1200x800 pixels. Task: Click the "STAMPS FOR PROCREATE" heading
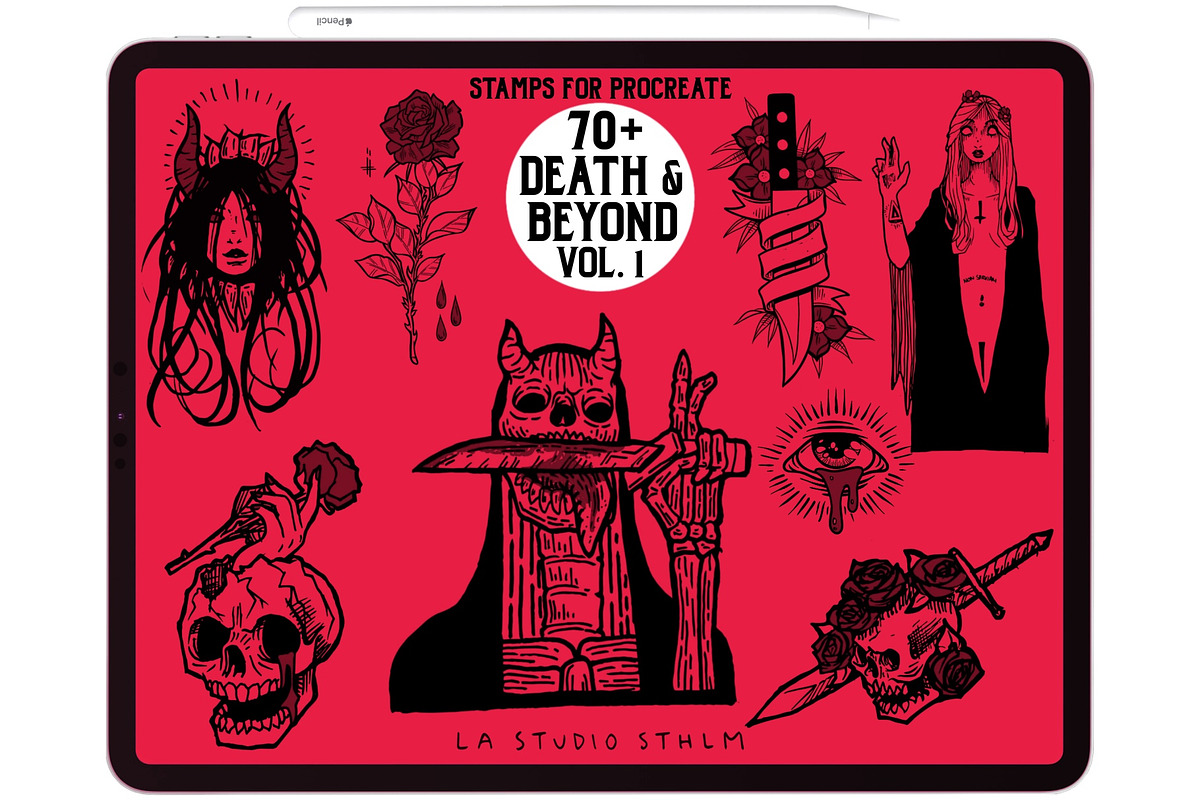(600, 89)
